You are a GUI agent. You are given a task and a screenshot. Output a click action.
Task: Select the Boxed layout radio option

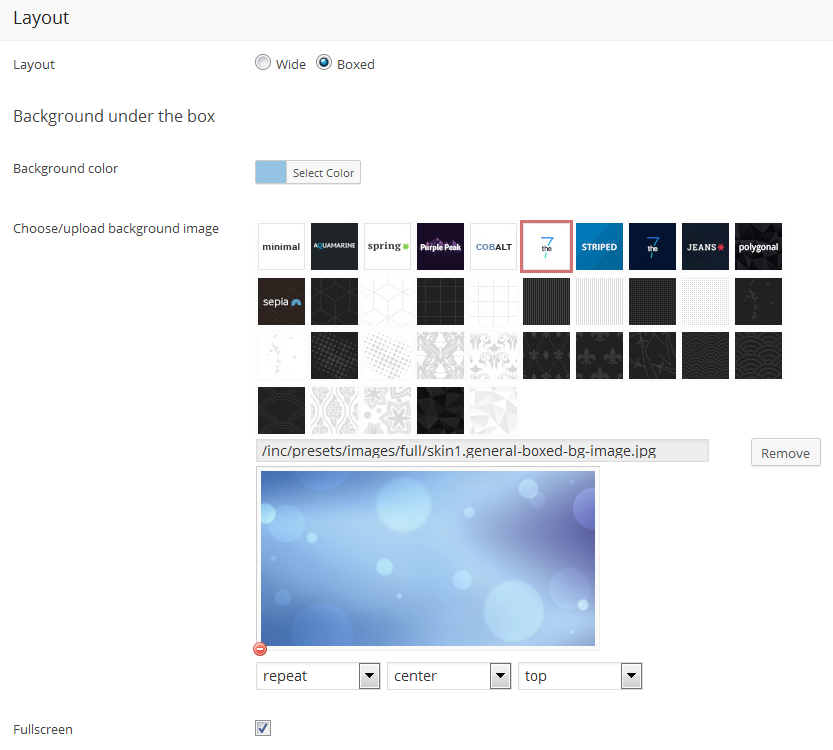click(324, 63)
